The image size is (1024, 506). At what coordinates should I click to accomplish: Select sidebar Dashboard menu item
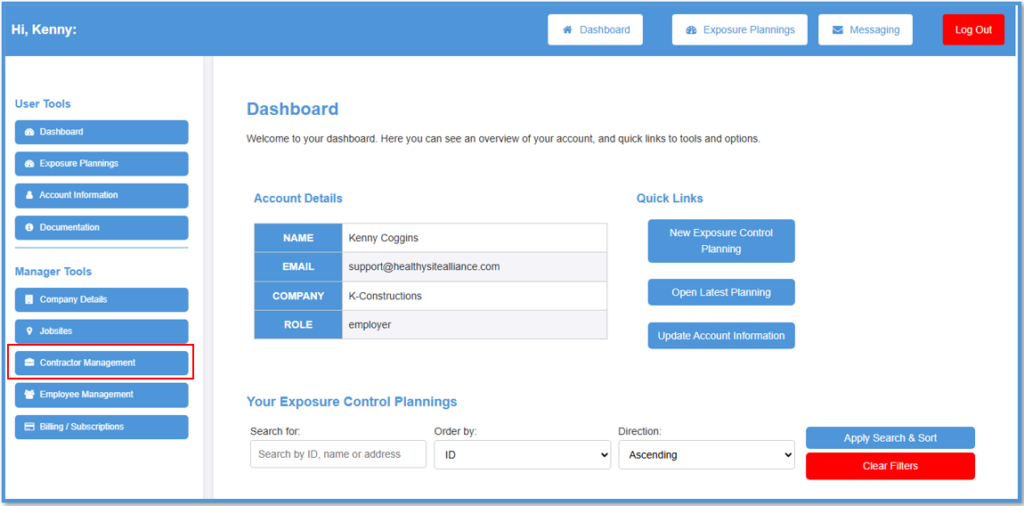(x=102, y=132)
